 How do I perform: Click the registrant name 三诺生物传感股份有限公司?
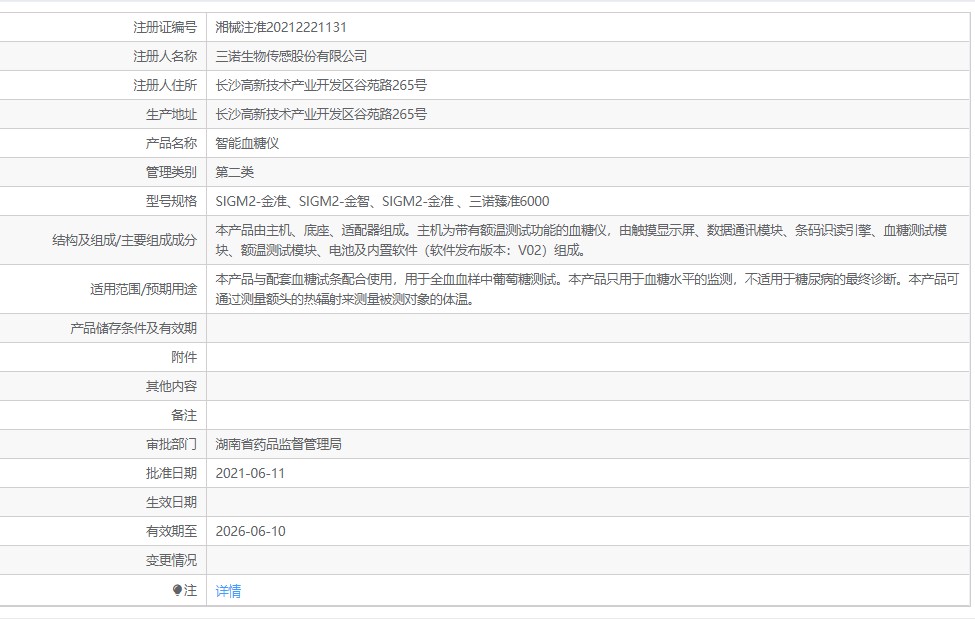[291, 57]
